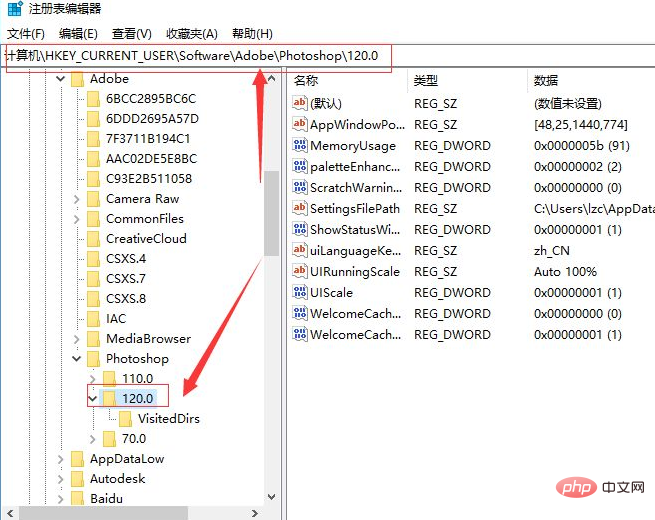
Task: Select the UIRunningScale string icon
Action: [300, 271]
